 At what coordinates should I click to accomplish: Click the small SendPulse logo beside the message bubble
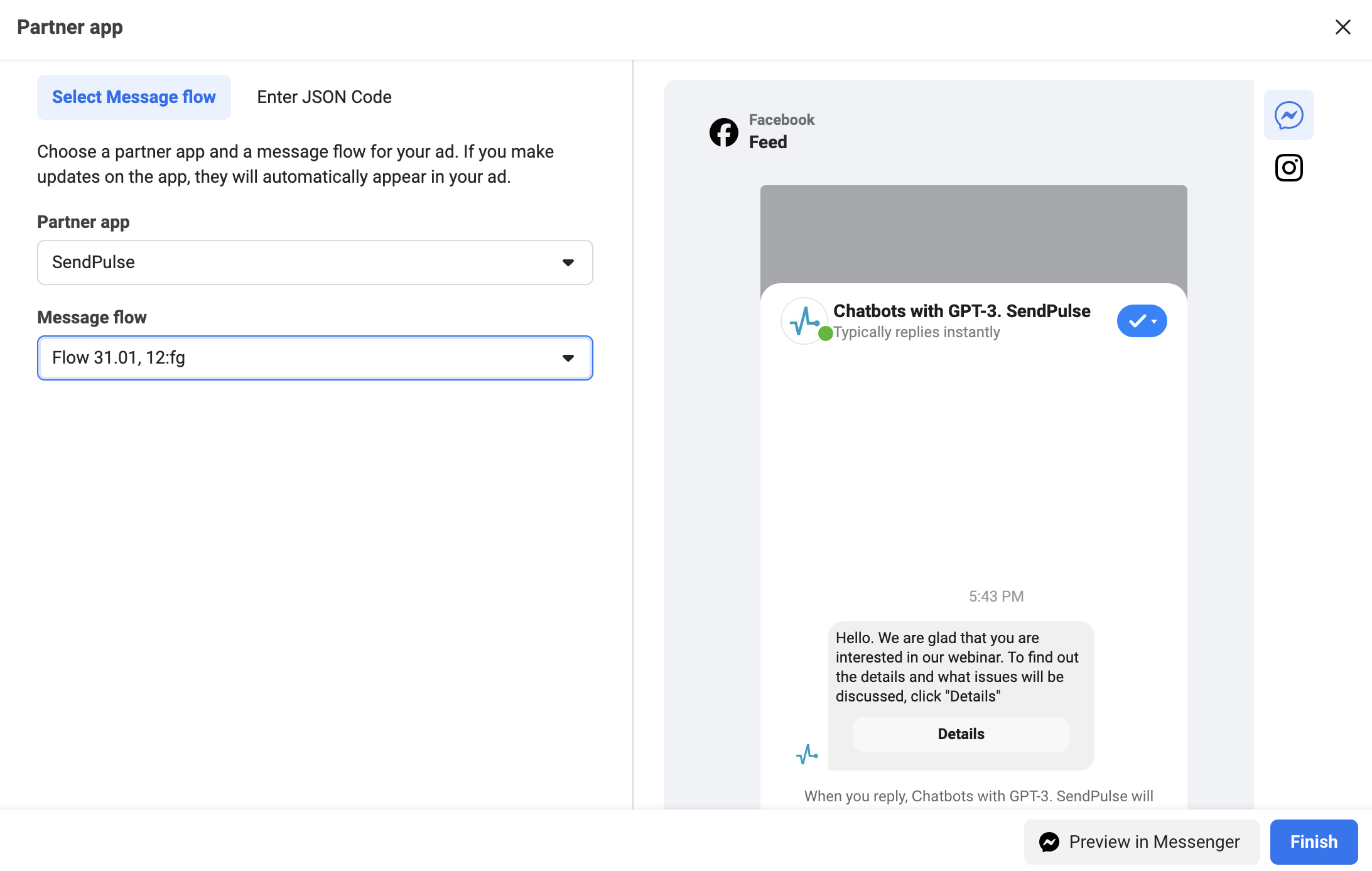pyautogui.click(x=808, y=752)
